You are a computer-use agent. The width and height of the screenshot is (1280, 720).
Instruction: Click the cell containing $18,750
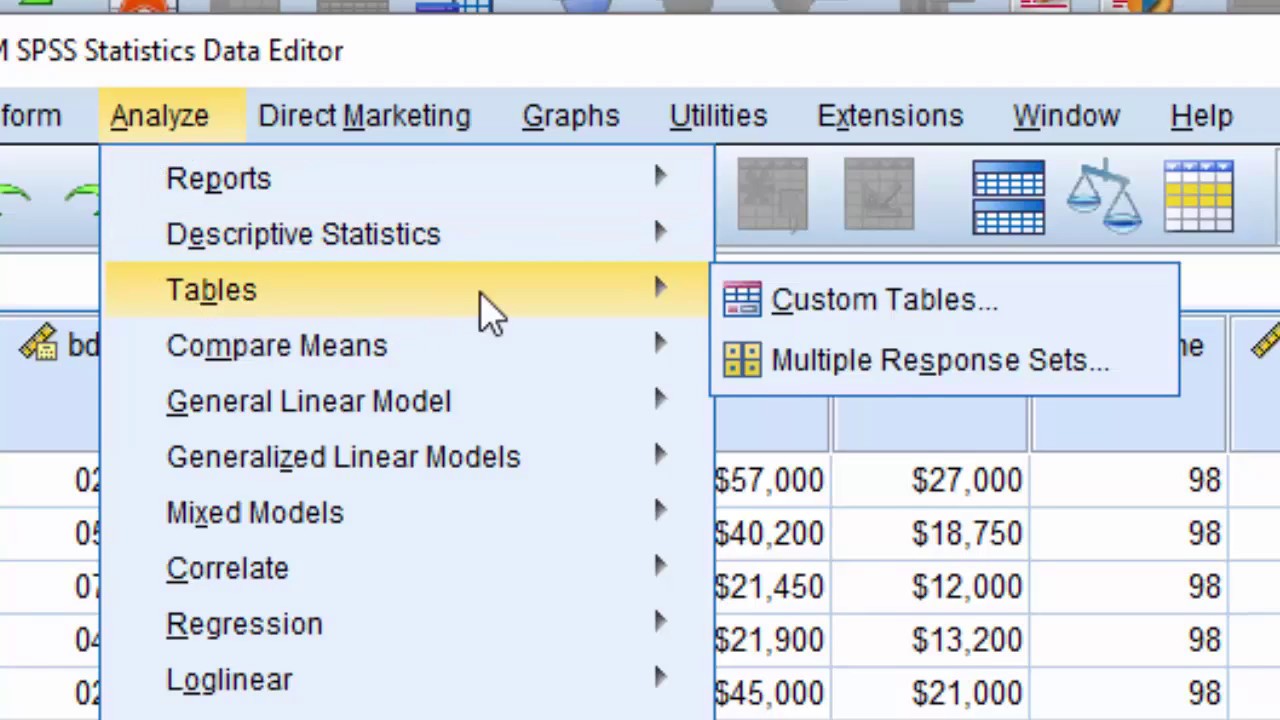coord(965,534)
